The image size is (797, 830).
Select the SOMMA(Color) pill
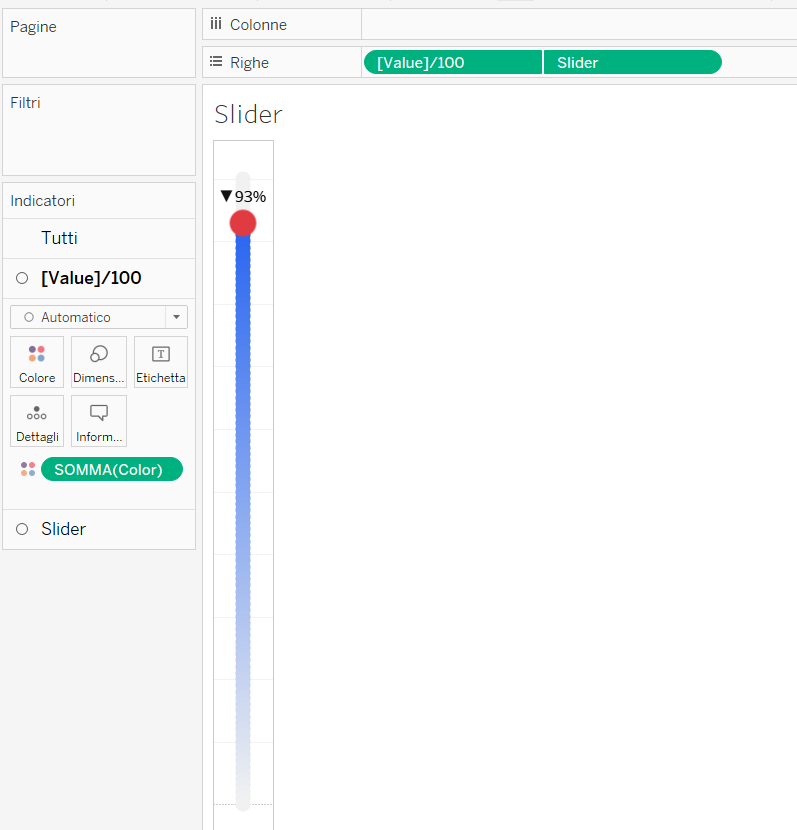pyautogui.click(x=111, y=469)
